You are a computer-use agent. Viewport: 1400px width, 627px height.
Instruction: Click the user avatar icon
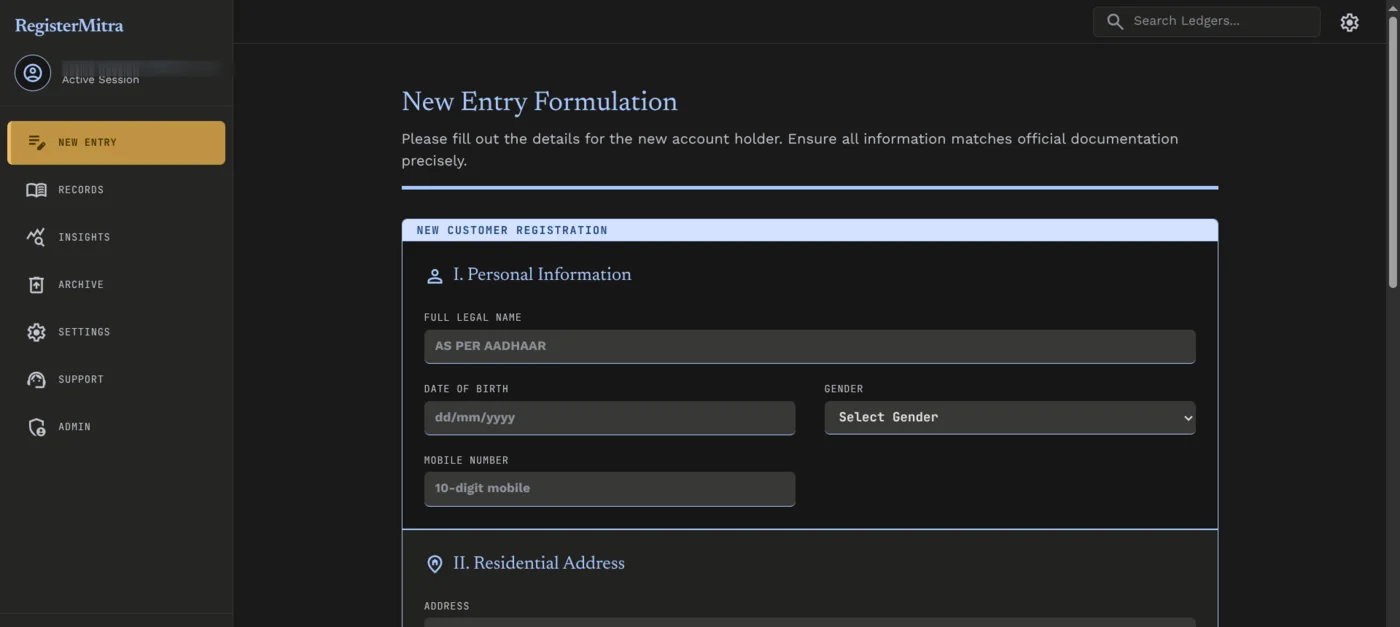pos(32,73)
